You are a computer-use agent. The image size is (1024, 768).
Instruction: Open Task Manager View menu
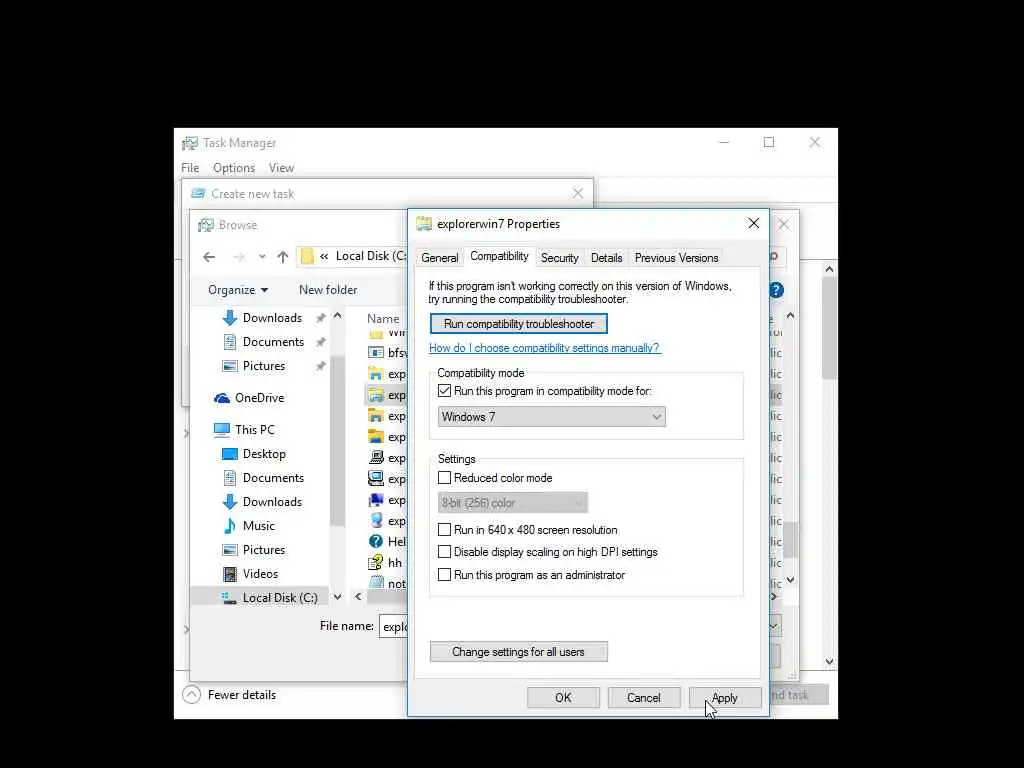[281, 168]
